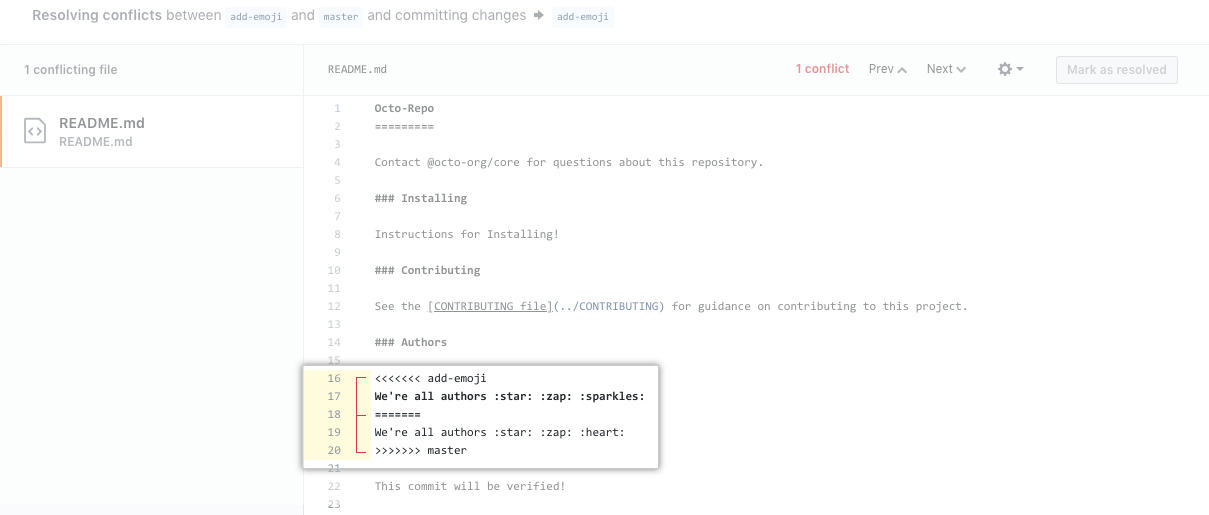Click the arrow icon before target branch

tap(538, 17)
